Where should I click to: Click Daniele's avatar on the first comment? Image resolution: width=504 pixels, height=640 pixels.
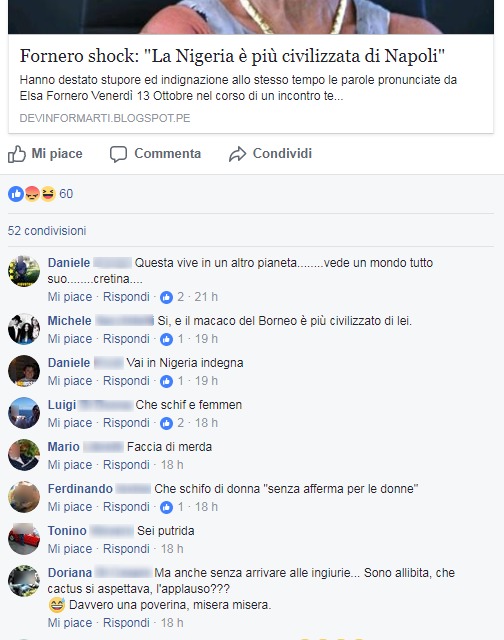[24, 271]
